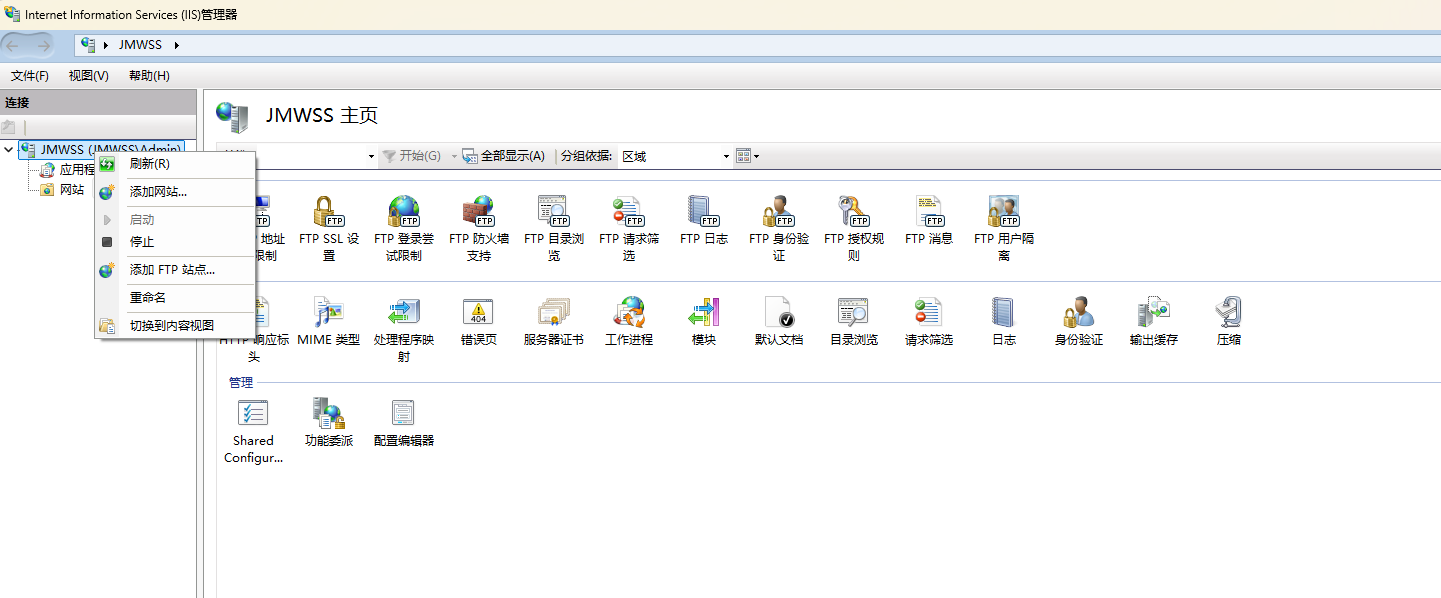Click 添加 FTP 站点... menu entry
This screenshot has height=598, width=1441.
(172, 270)
